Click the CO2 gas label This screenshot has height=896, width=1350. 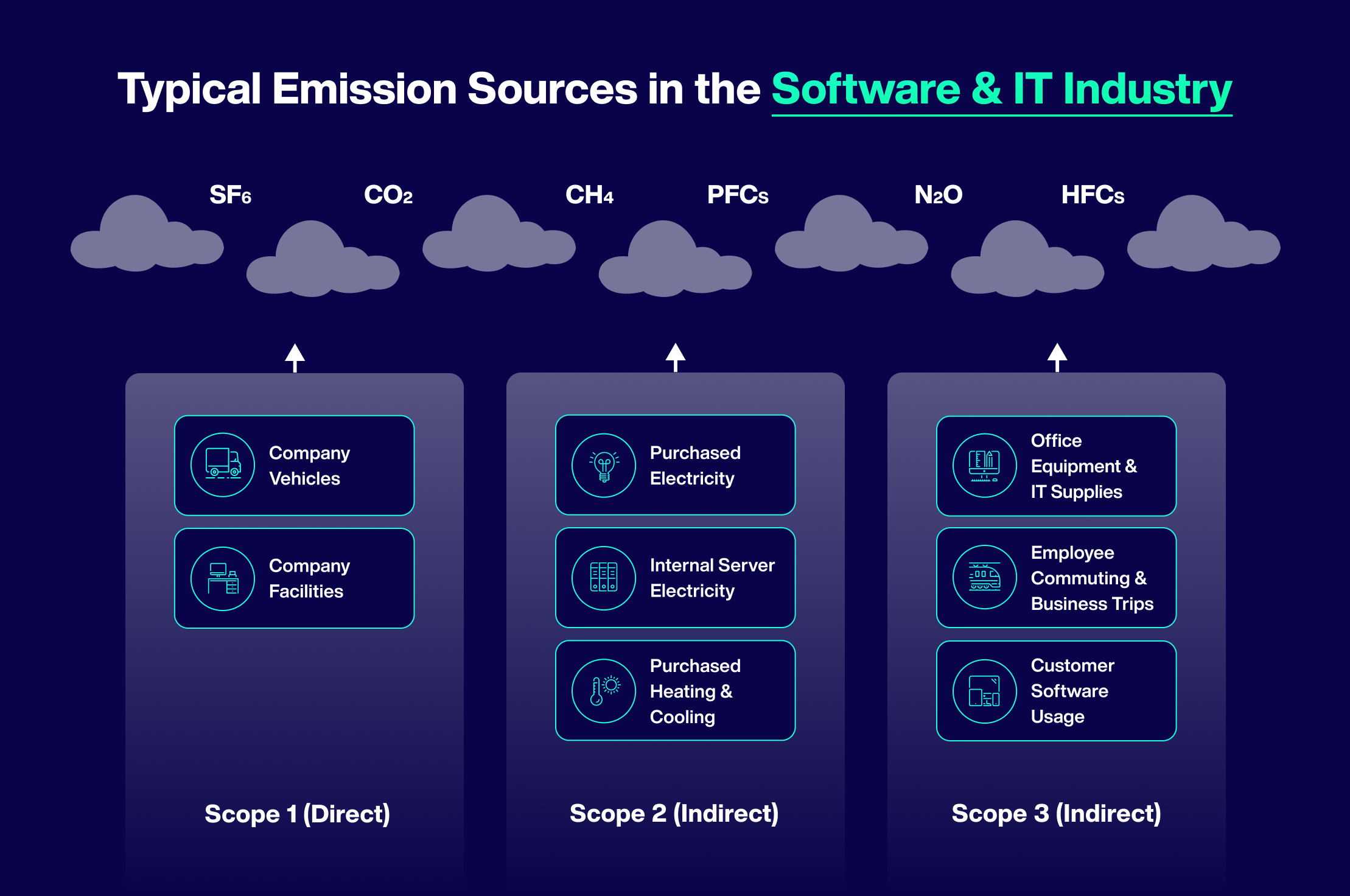(x=388, y=195)
